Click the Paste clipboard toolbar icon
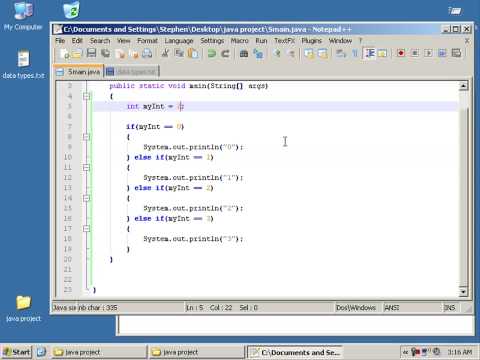 [x=193, y=53]
